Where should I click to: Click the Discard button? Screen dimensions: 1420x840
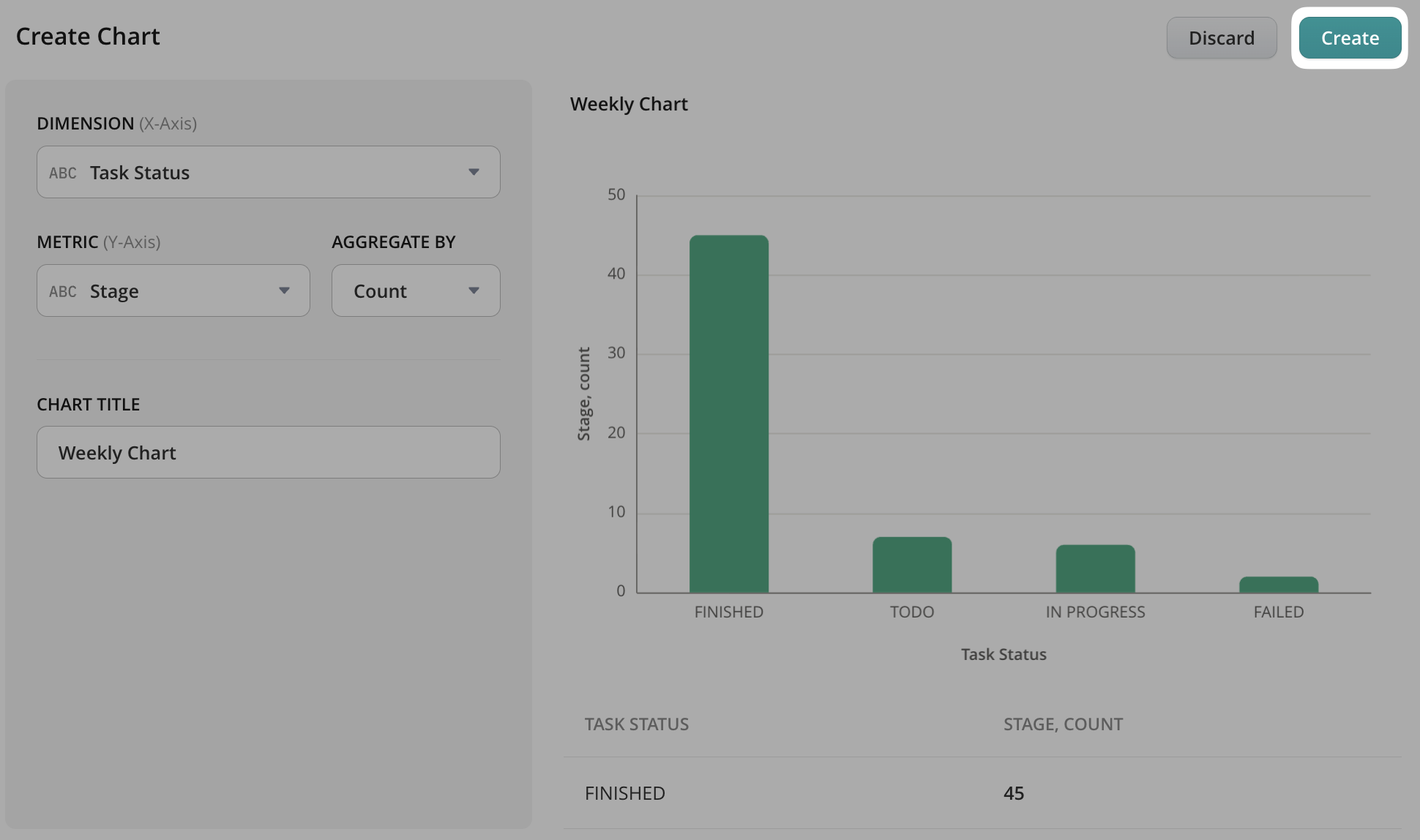pyautogui.click(x=1221, y=38)
